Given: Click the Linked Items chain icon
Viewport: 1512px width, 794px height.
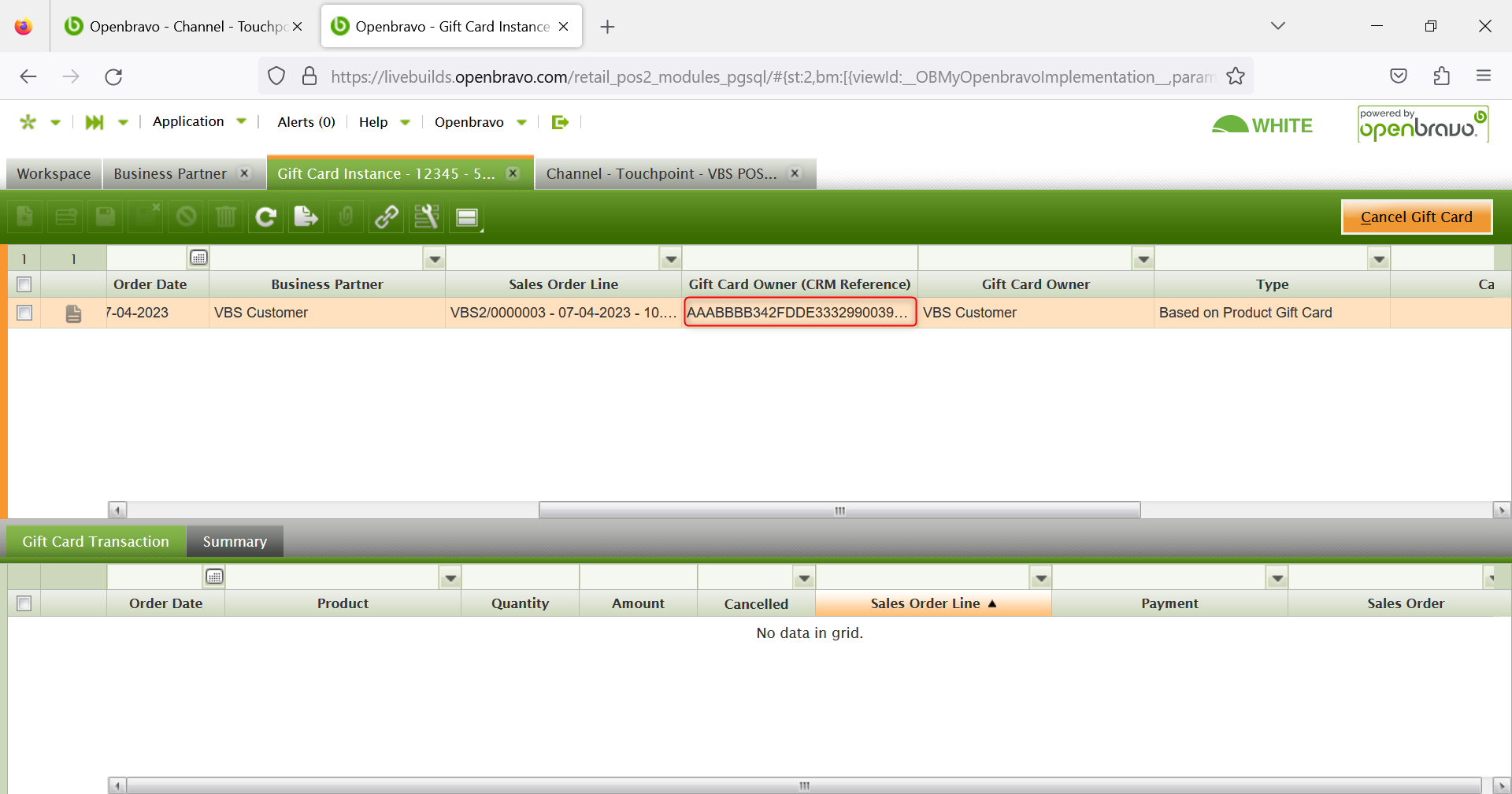Looking at the screenshot, I should (387, 217).
